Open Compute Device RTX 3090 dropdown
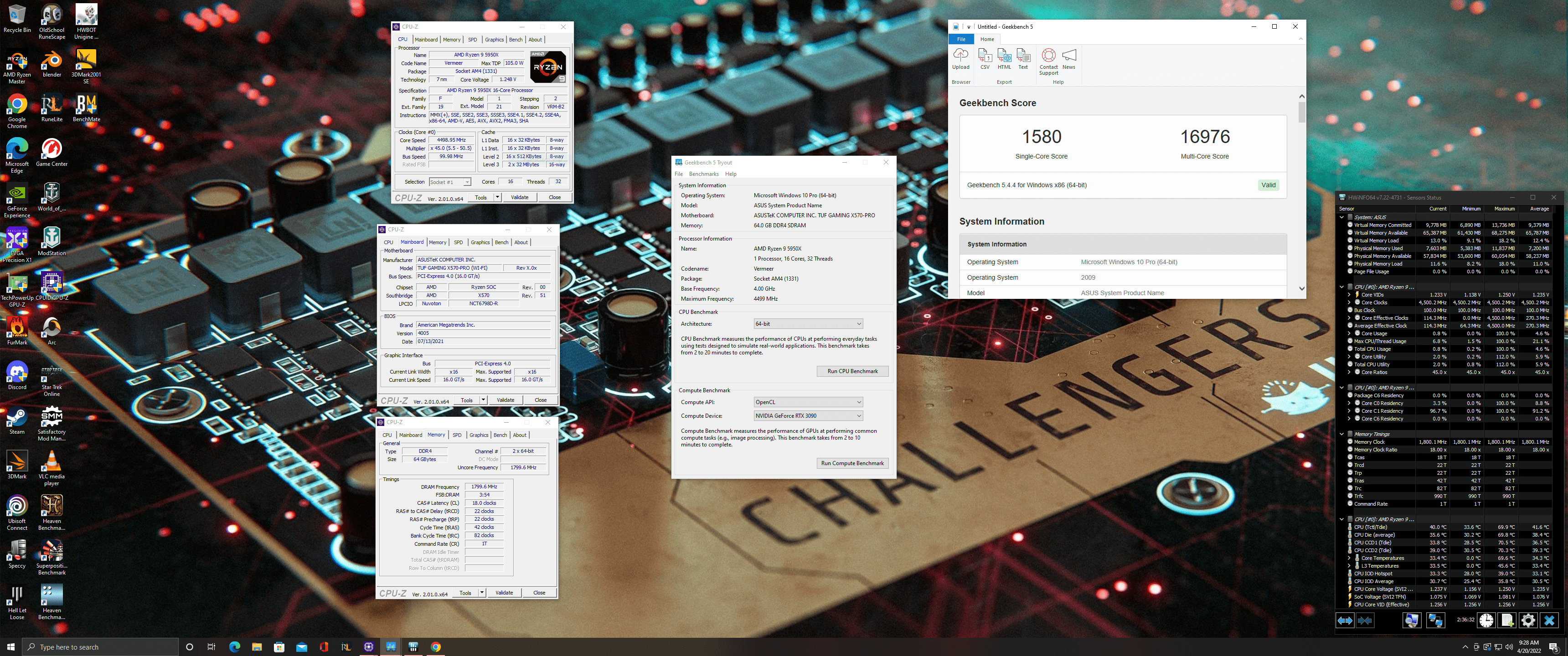This screenshot has width=1568, height=656. pos(808,416)
